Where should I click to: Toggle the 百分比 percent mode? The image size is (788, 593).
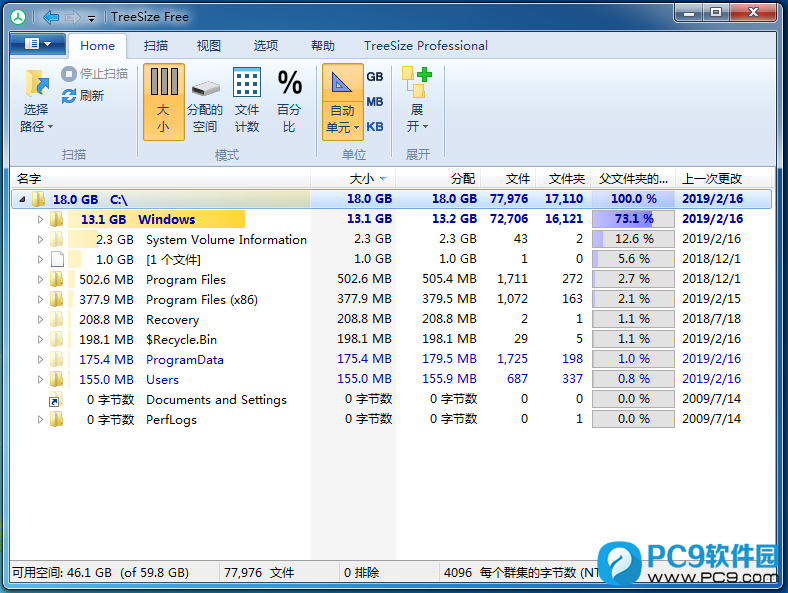pyautogui.click(x=289, y=102)
